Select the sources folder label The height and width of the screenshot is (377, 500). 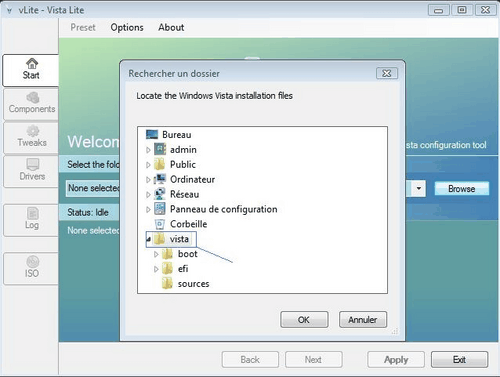point(194,284)
